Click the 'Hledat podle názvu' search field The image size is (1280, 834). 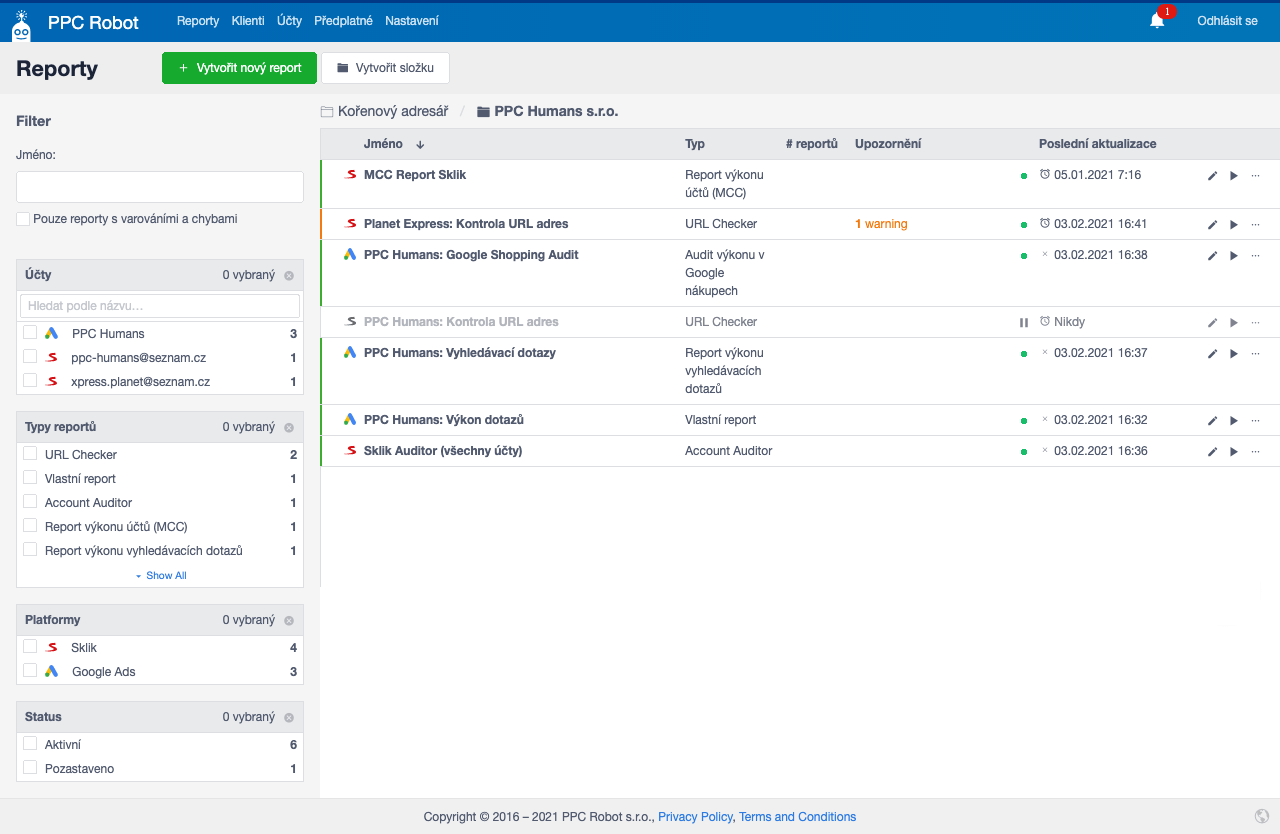[160, 306]
